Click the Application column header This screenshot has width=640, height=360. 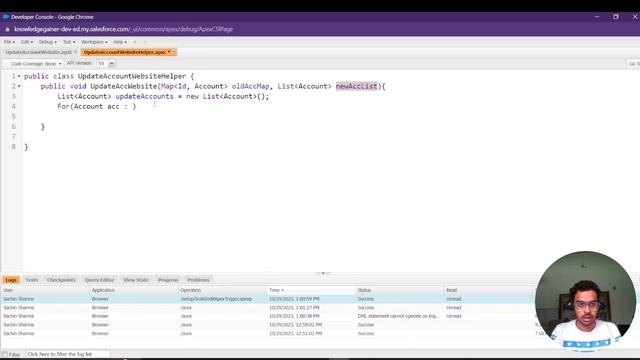[x=134, y=290]
